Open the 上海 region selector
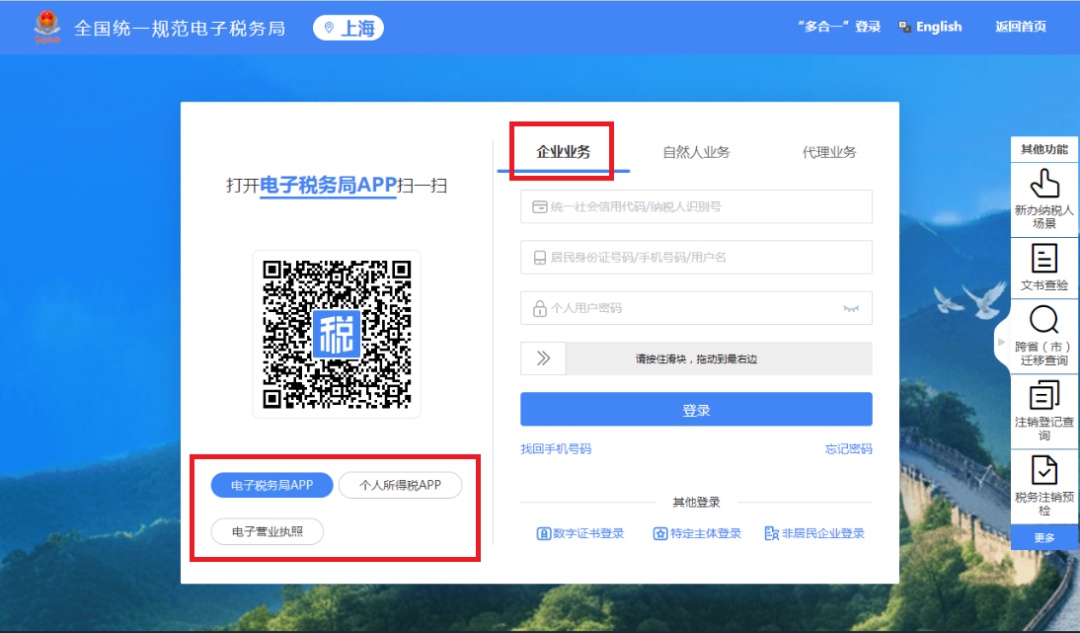Screen dimensions: 1080x633 click(349, 28)
